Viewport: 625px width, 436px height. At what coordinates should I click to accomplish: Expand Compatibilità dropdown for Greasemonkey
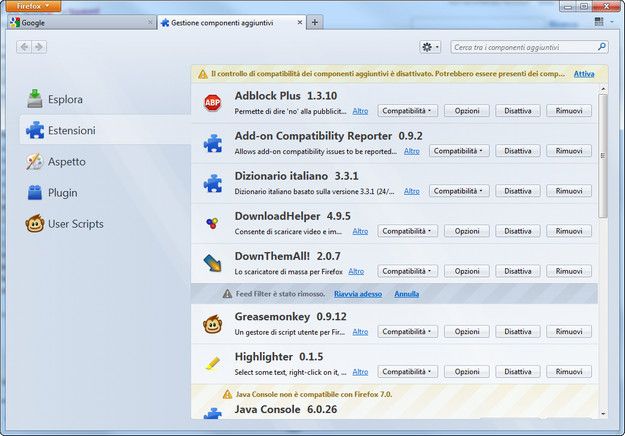pyautogui.click(x=407, y=332)
